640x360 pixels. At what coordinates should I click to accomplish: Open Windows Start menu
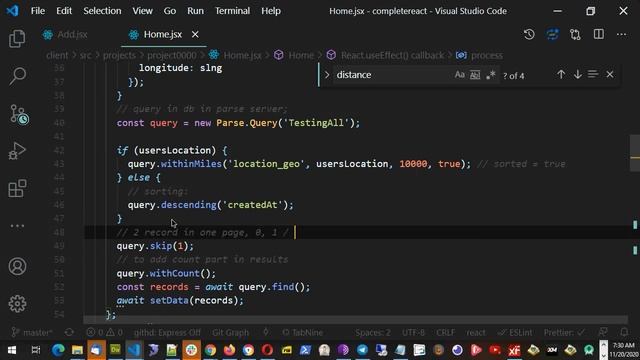11,350
